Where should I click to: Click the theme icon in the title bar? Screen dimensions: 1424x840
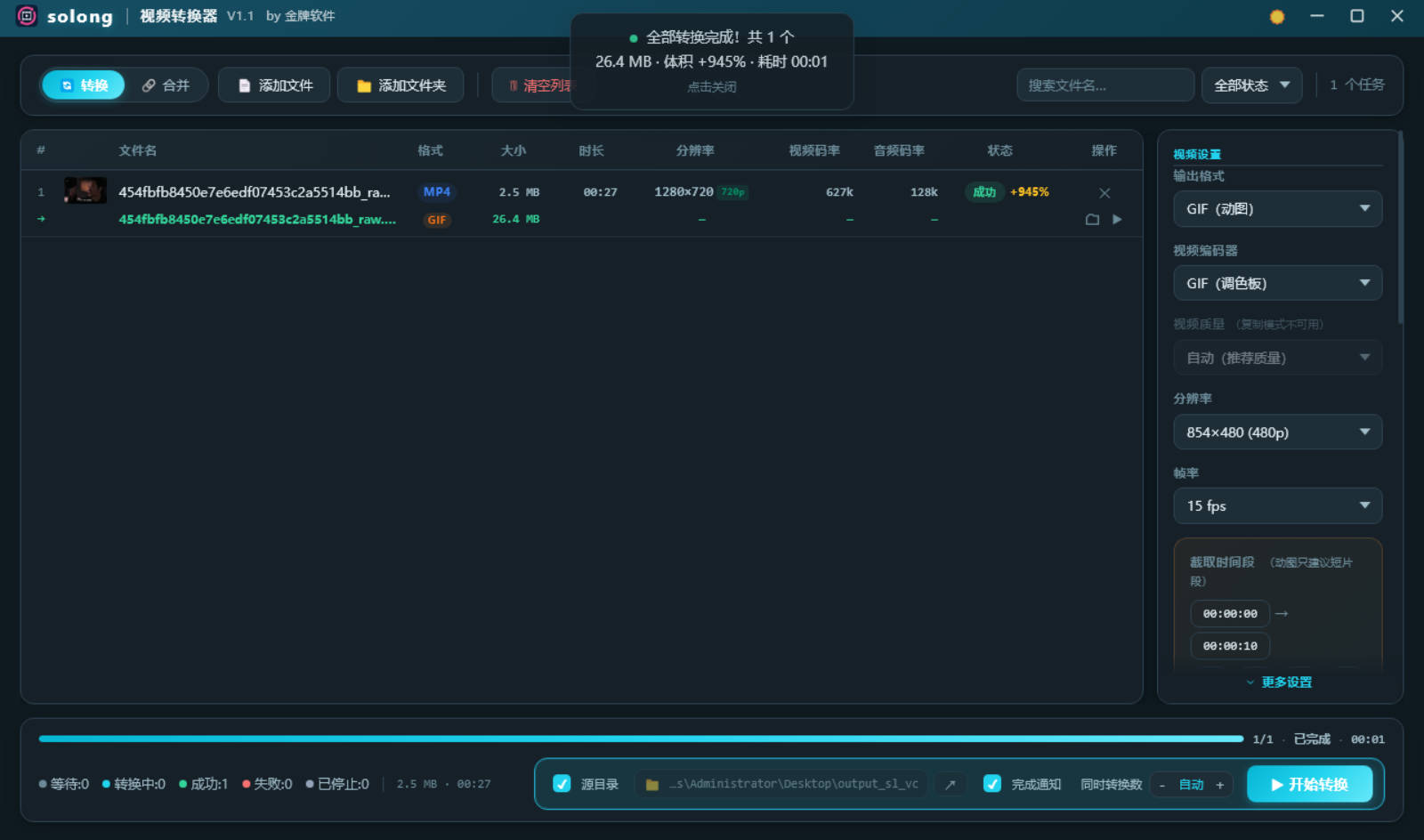(x=1276, y=16)
